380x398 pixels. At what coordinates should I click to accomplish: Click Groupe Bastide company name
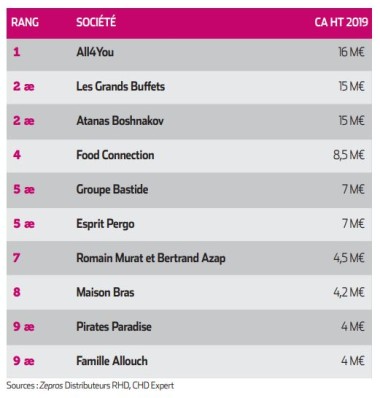112,189
